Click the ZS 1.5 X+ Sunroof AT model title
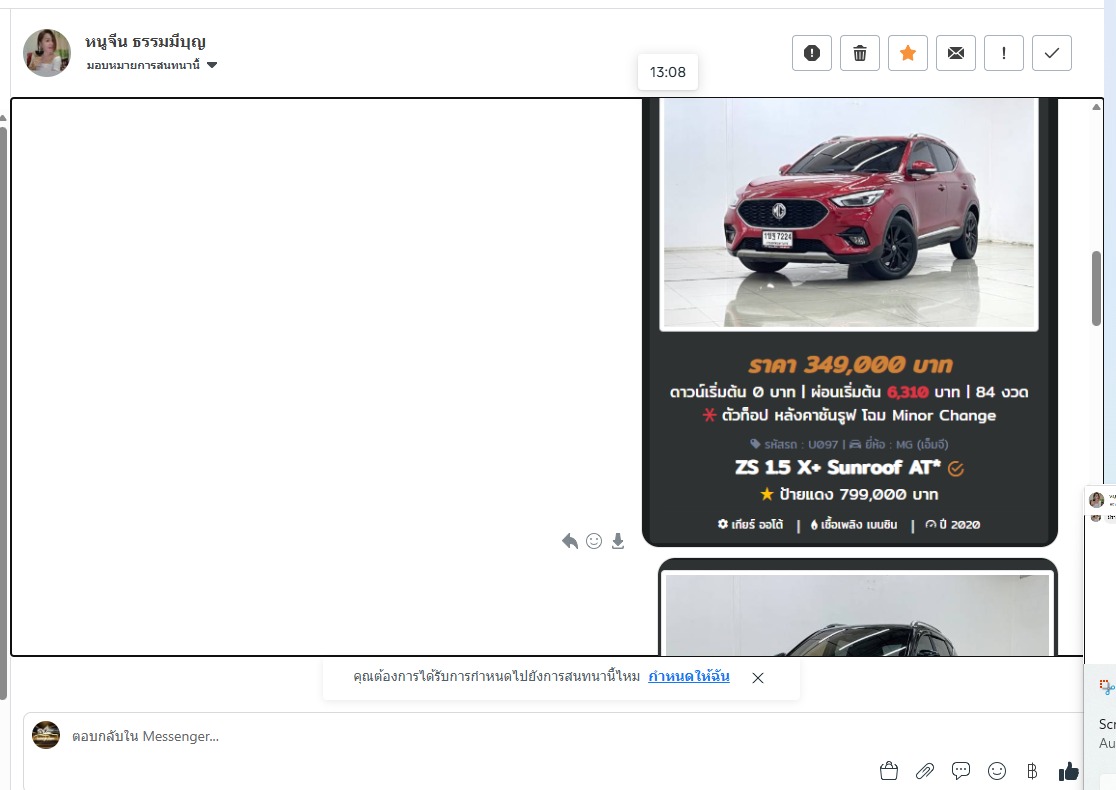 click(x=838, y=468)
